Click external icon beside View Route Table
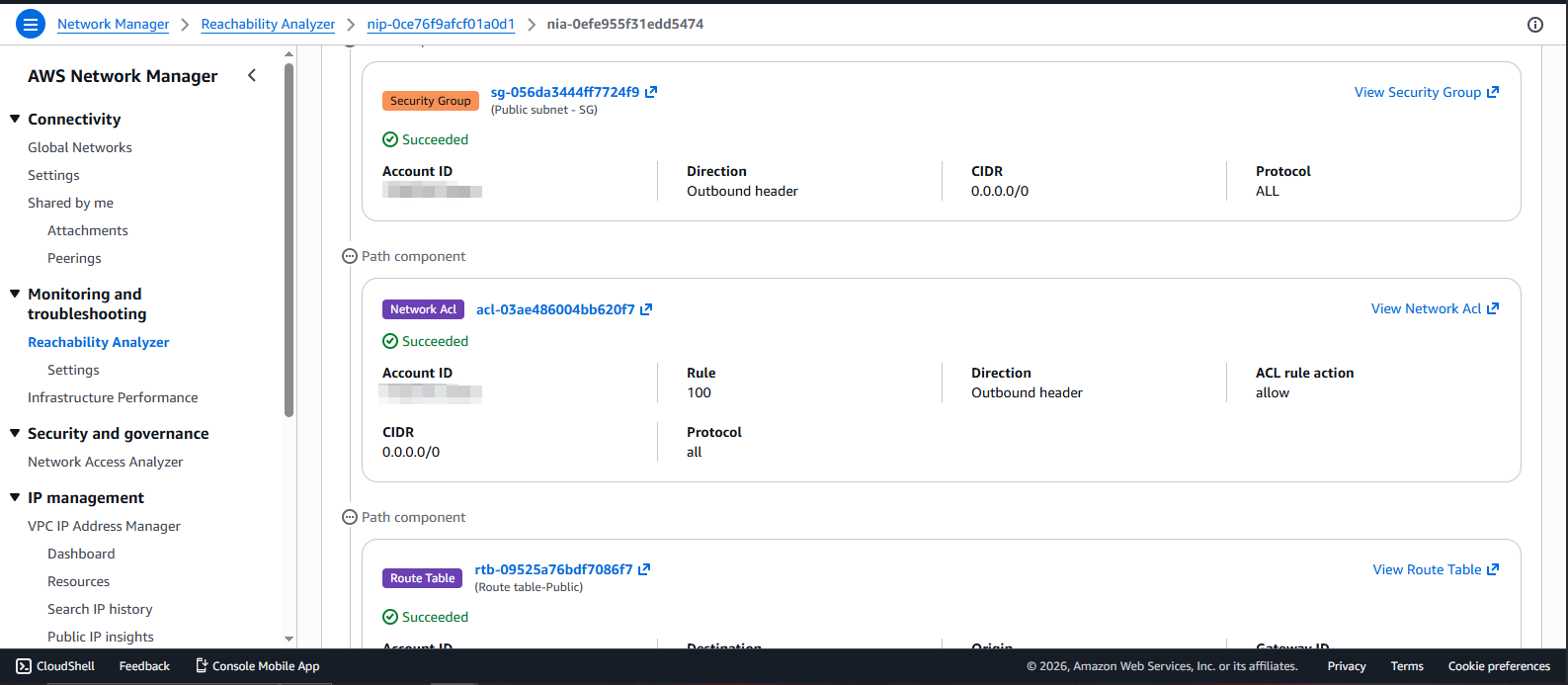The width and height of the screenshot is (1568, 685). (x=1493, y=569)
